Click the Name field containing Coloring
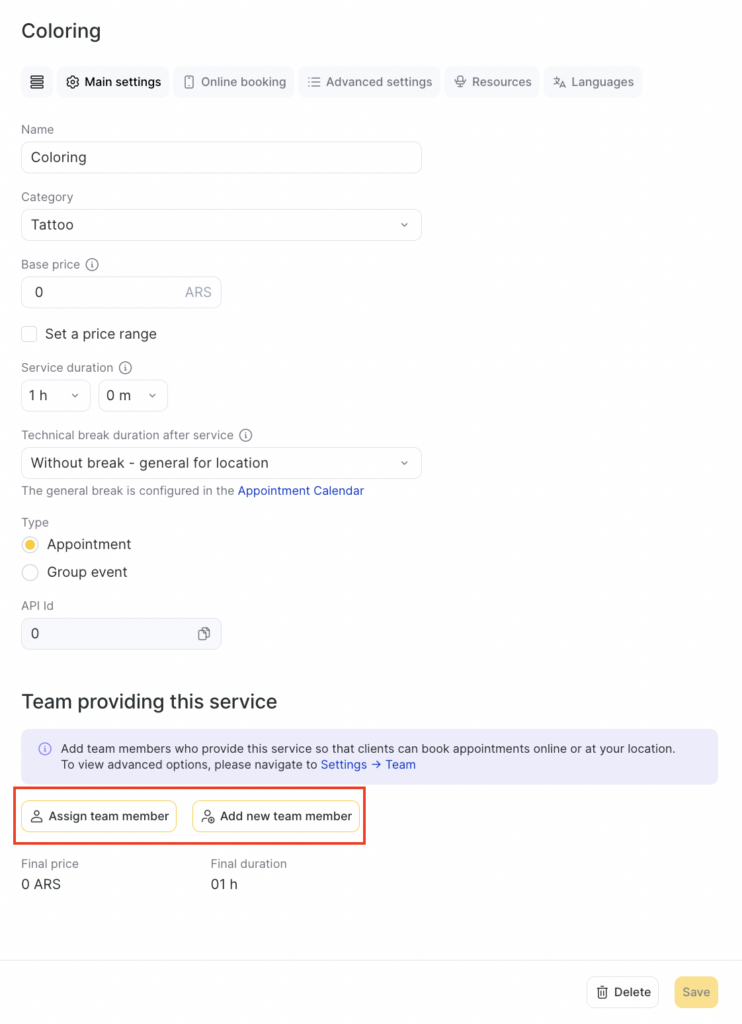Screen dimensions: 742x1024 221,158
